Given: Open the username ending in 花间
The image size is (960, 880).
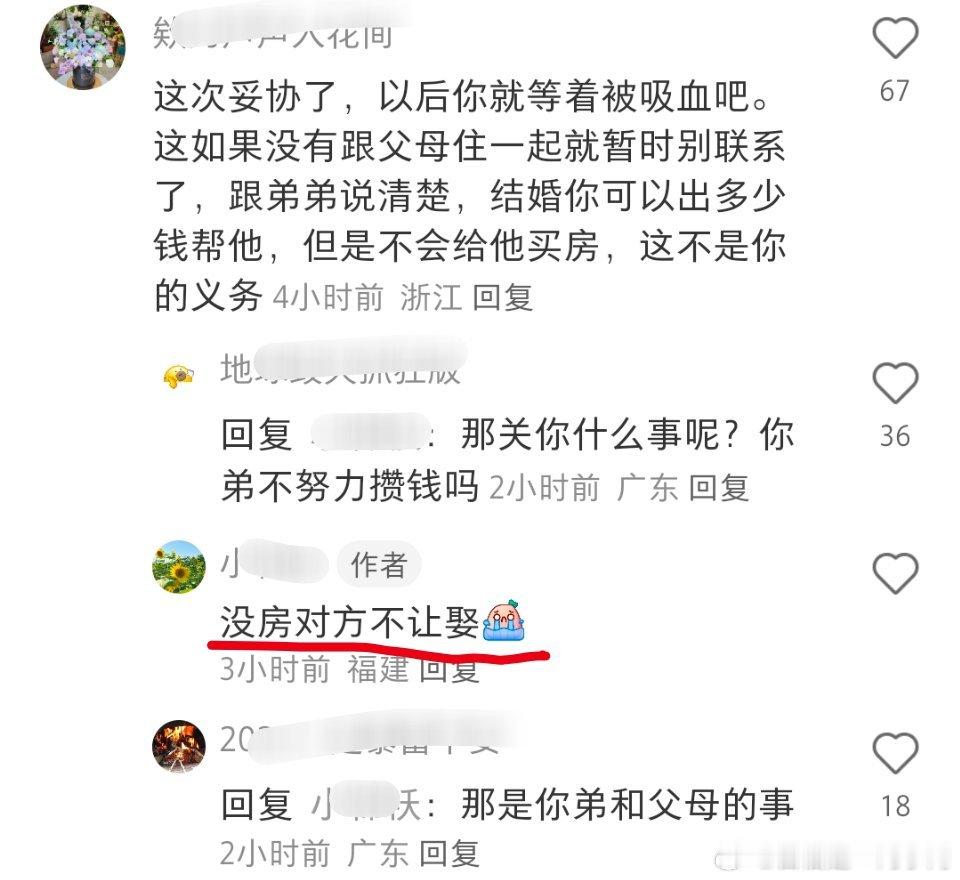Looking at the screenshot, I should [273, 34].
